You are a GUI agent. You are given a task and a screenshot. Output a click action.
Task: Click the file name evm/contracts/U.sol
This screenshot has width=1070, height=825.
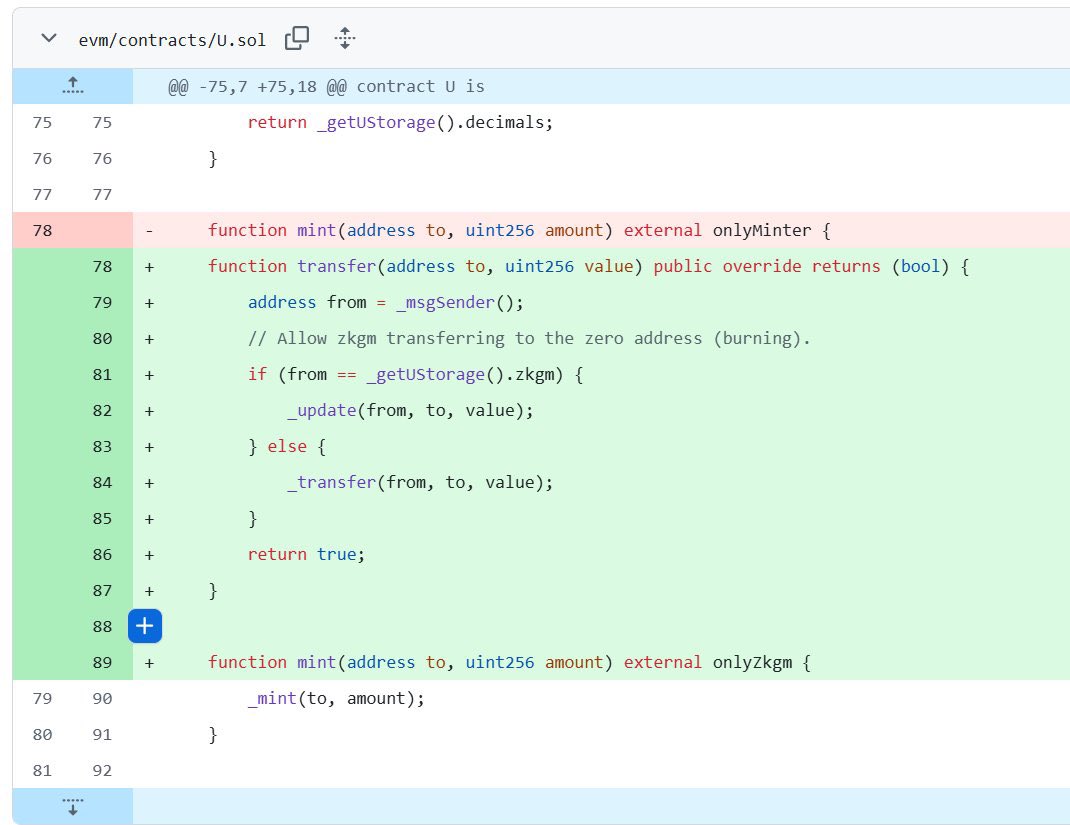tap(172, 40)
